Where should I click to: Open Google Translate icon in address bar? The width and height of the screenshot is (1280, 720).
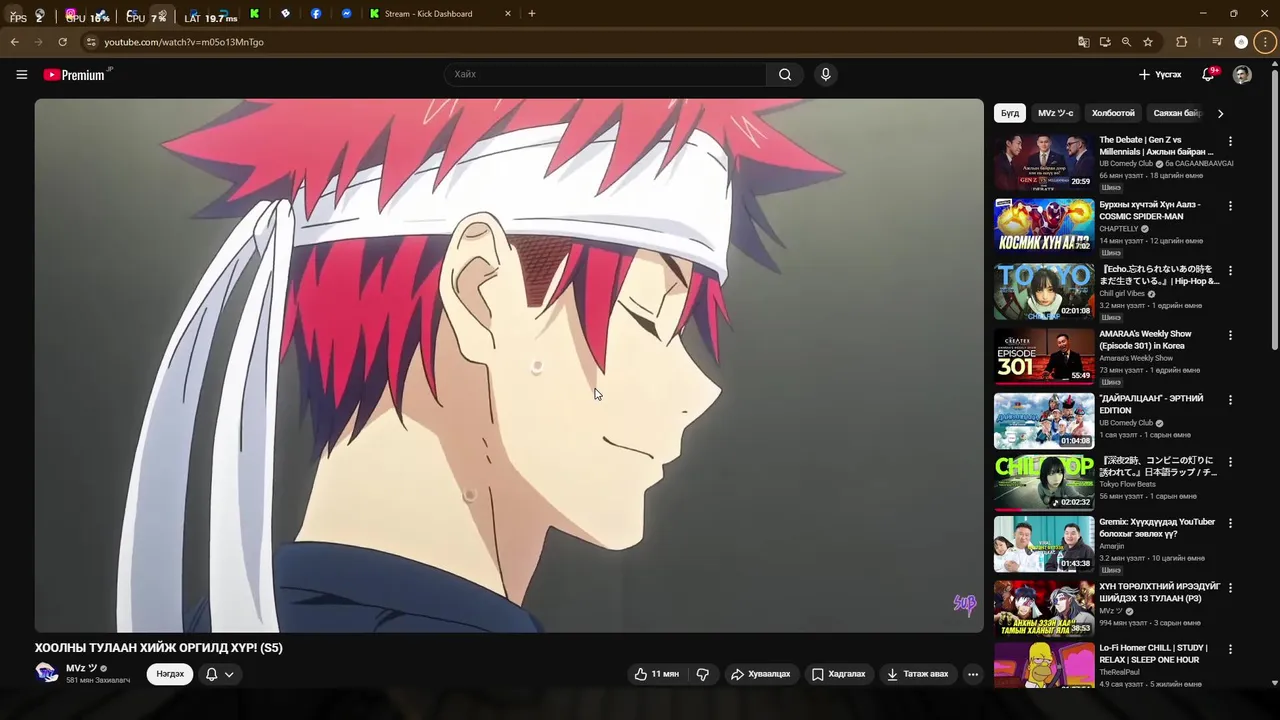[x=1083, y=42]
